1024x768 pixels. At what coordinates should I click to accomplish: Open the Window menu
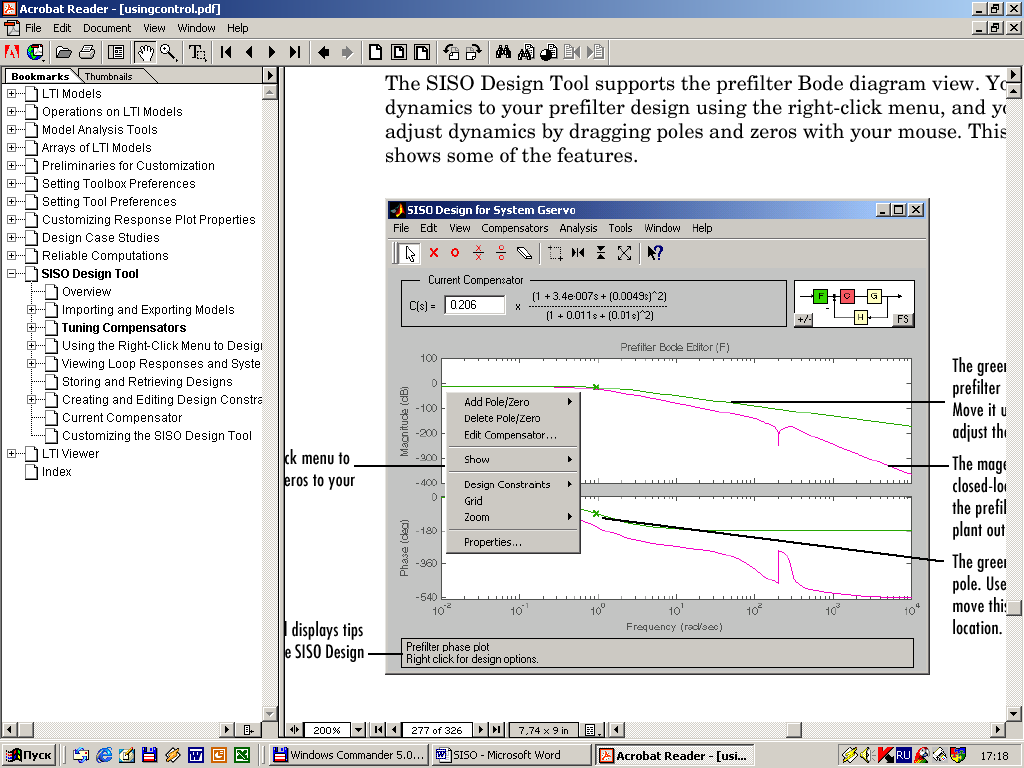point(197,28)
